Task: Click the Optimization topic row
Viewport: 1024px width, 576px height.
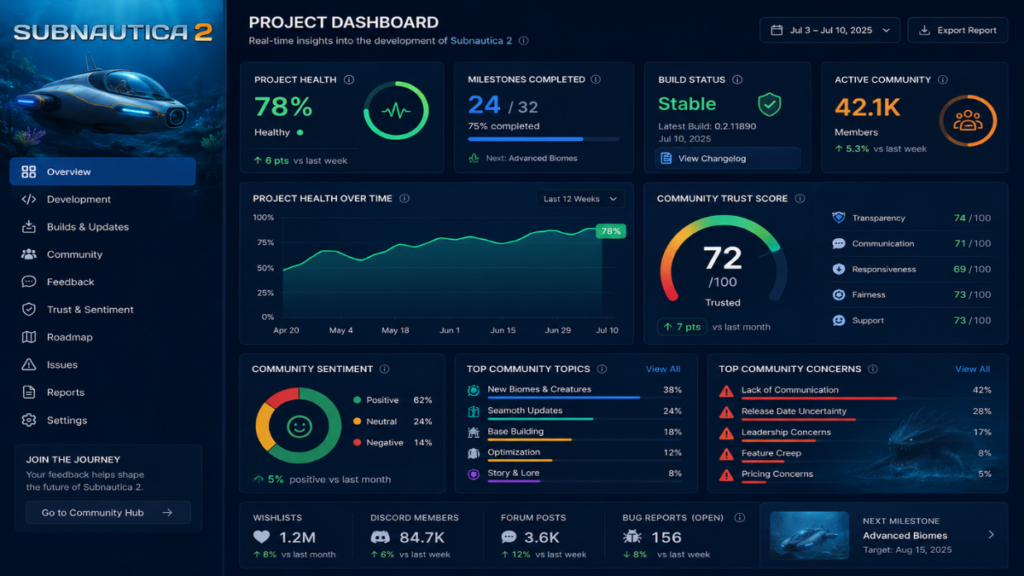Action: (x=575, y=453)
